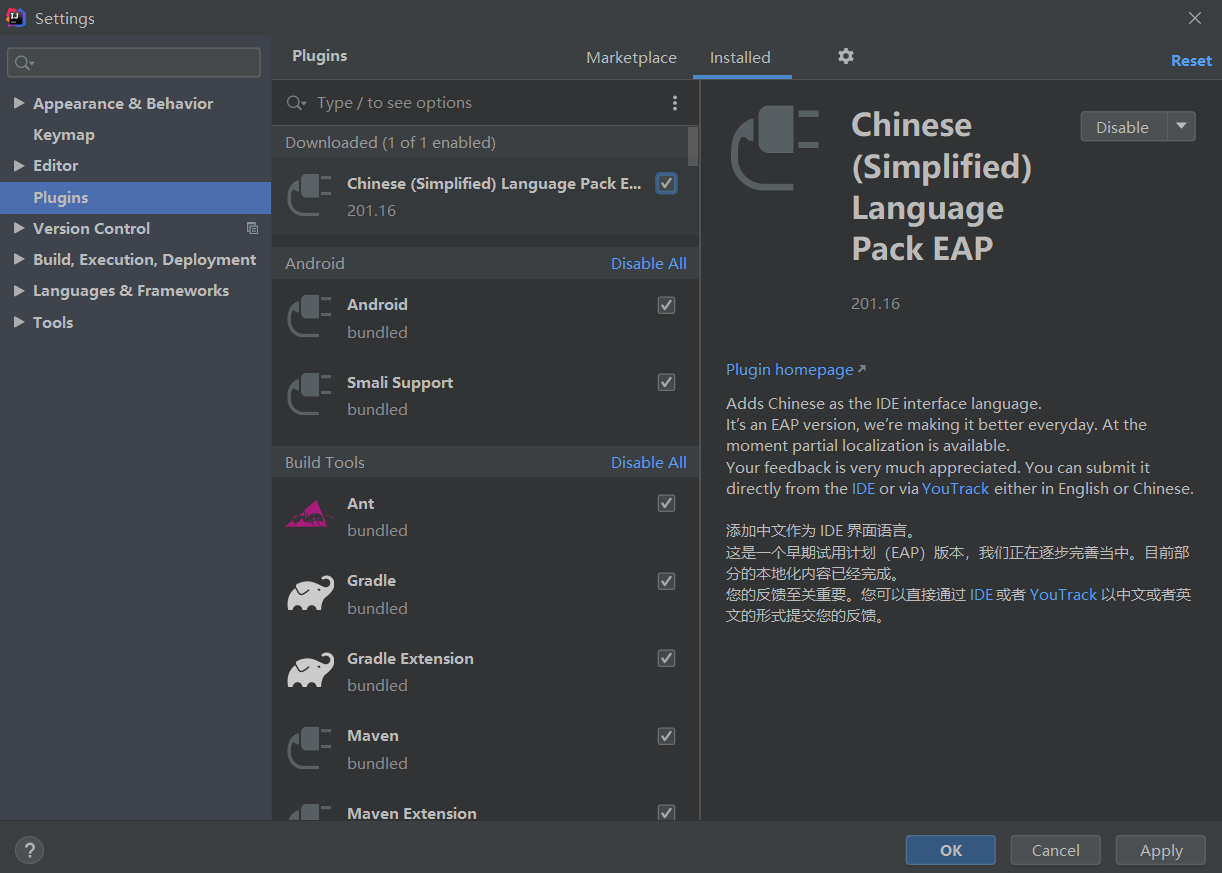Expand Appearance & Behavior settings
The height and width of the screenshot is (873, 1222).
(x=19, y=103)
